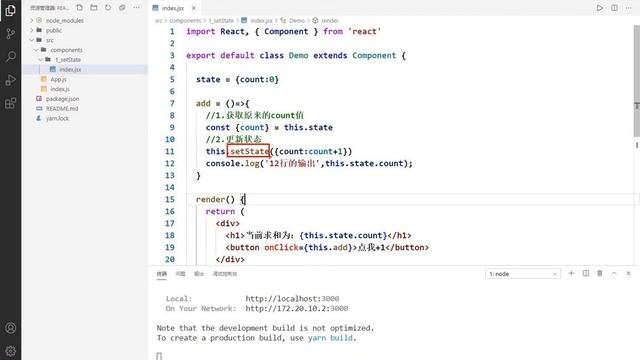The height and width of the screenshot is (360, 640).
Task: Open the http://172.20.10.2:3000 network link
Action: click(x=297, y=309)
